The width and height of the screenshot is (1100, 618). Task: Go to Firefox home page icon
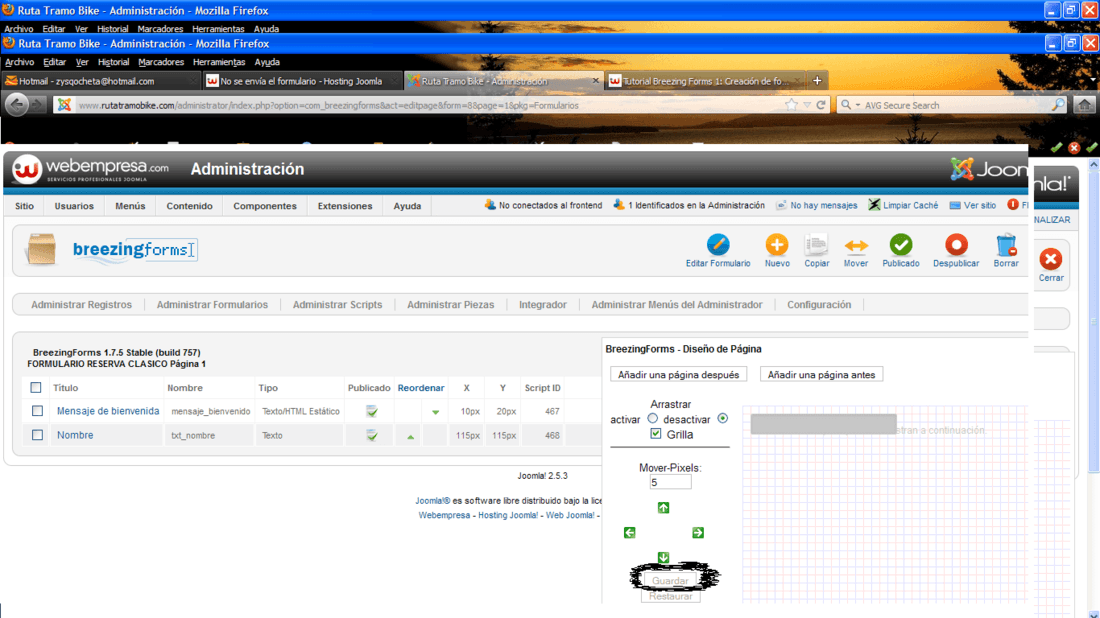pos(1084,105)
